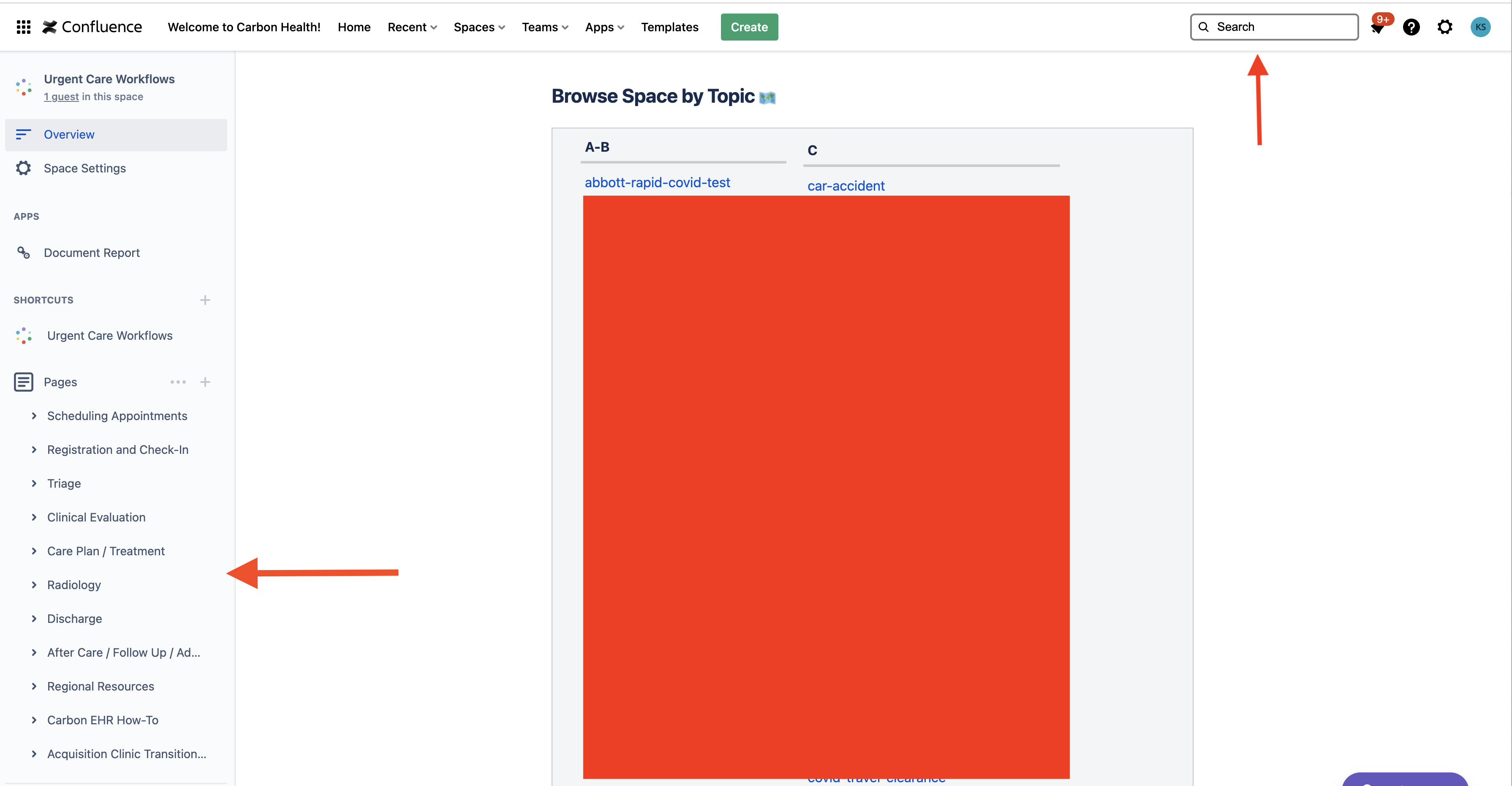Viewport: 1512px width, 786px height.
Task: Expand the Triage page chevron
Action: (34, 483)
